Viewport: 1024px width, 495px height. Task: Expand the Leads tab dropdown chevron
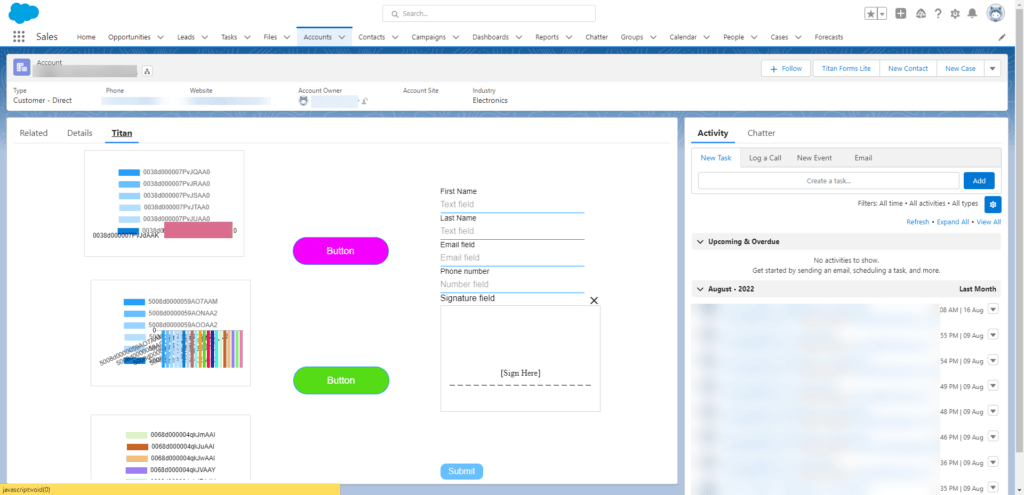tap(204, 37)
